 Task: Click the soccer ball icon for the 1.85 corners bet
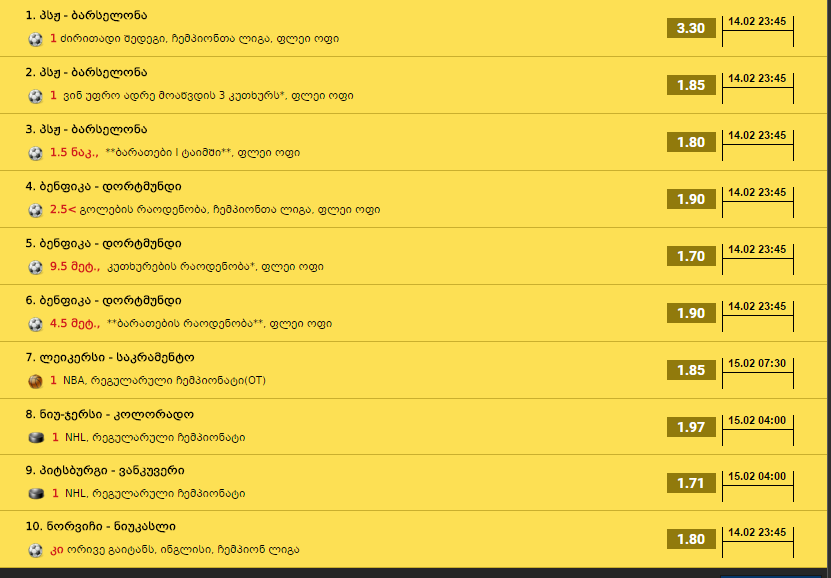[x=36, y=96]
